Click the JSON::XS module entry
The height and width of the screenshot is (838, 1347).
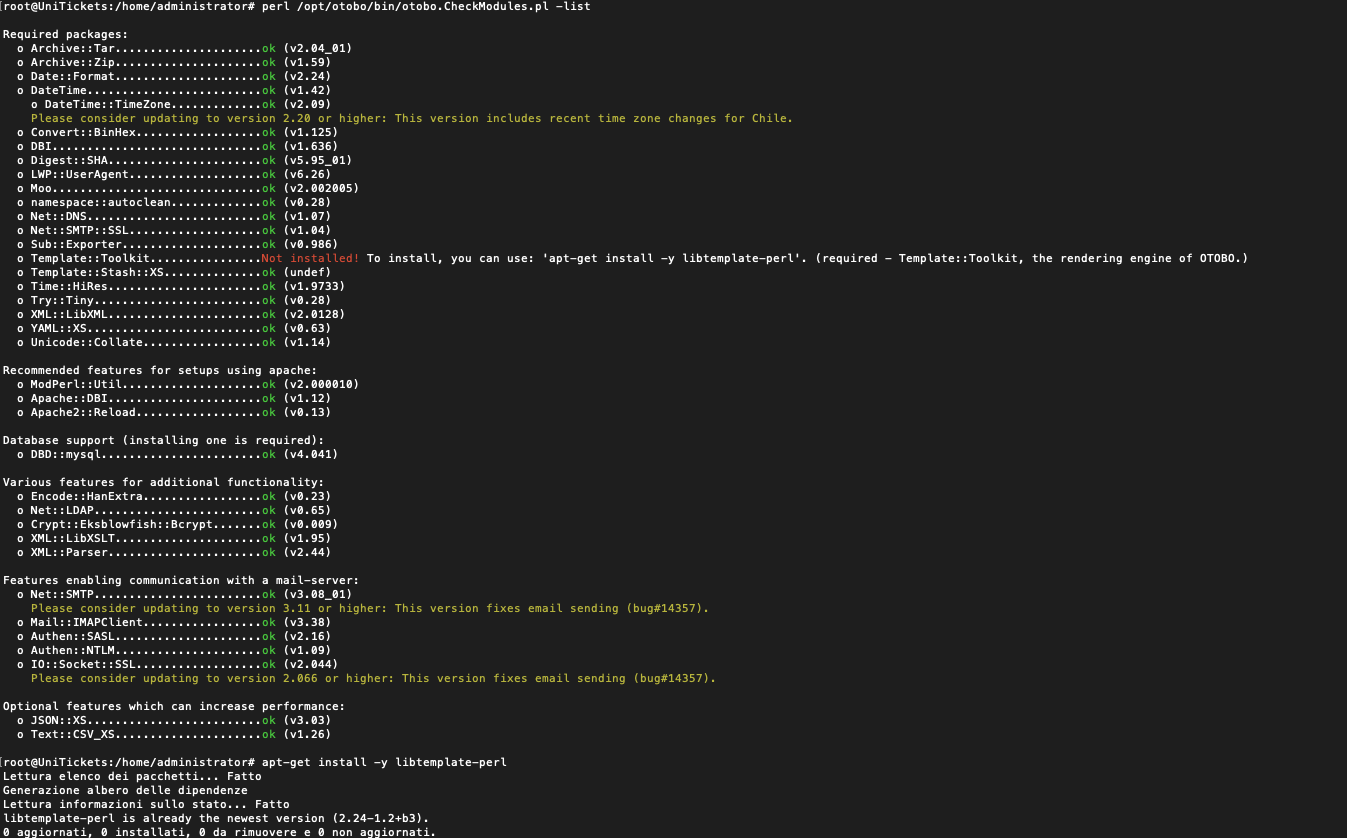59,720
